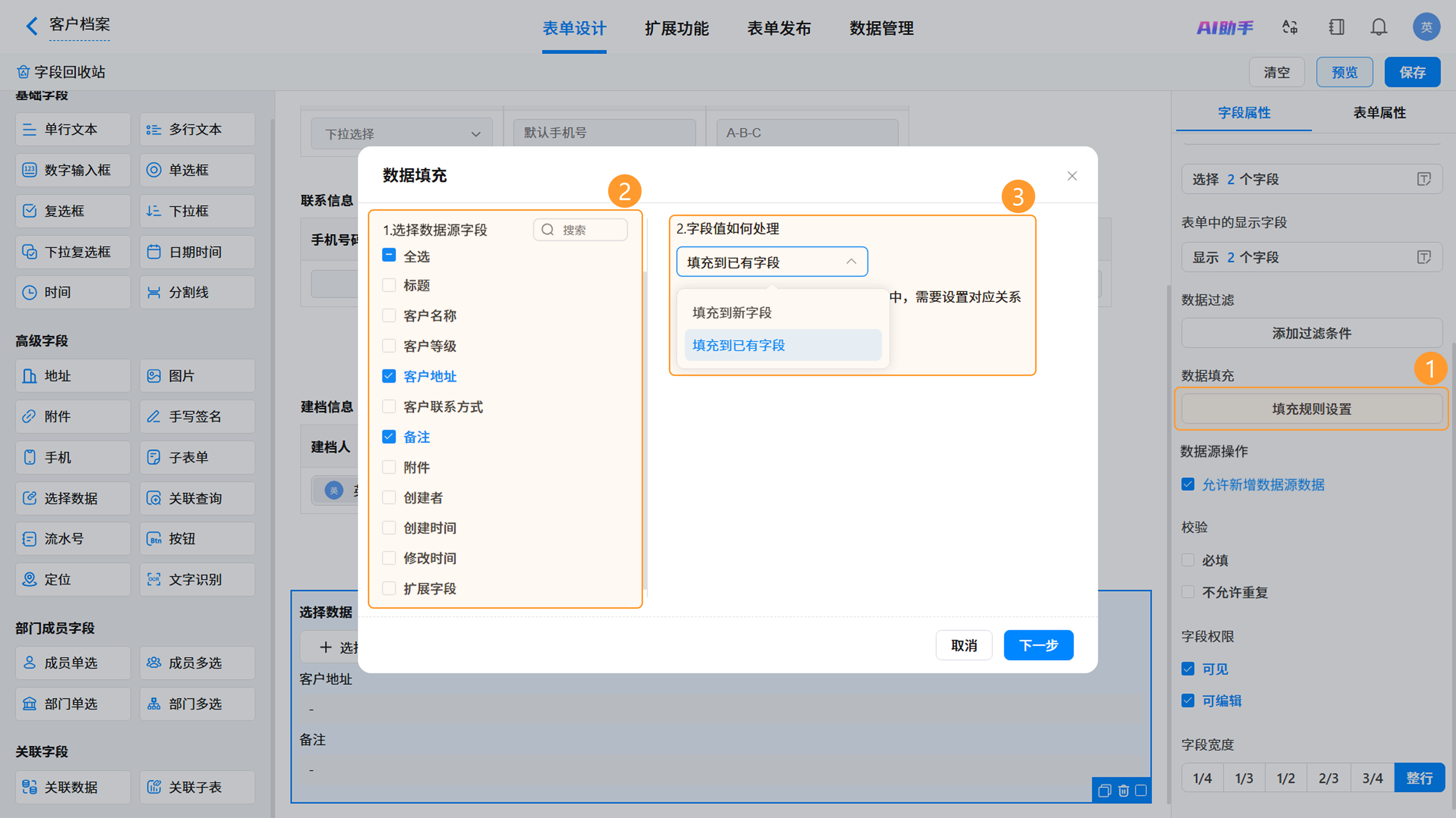Select the 复选框 field
Screen dimensions: 1456x818
73,211
